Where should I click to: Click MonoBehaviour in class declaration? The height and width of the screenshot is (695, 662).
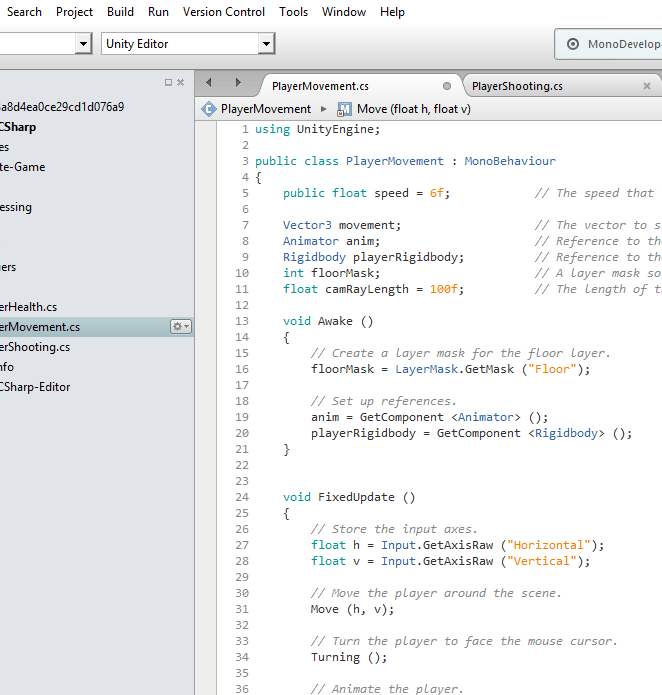tap(510, 161)
